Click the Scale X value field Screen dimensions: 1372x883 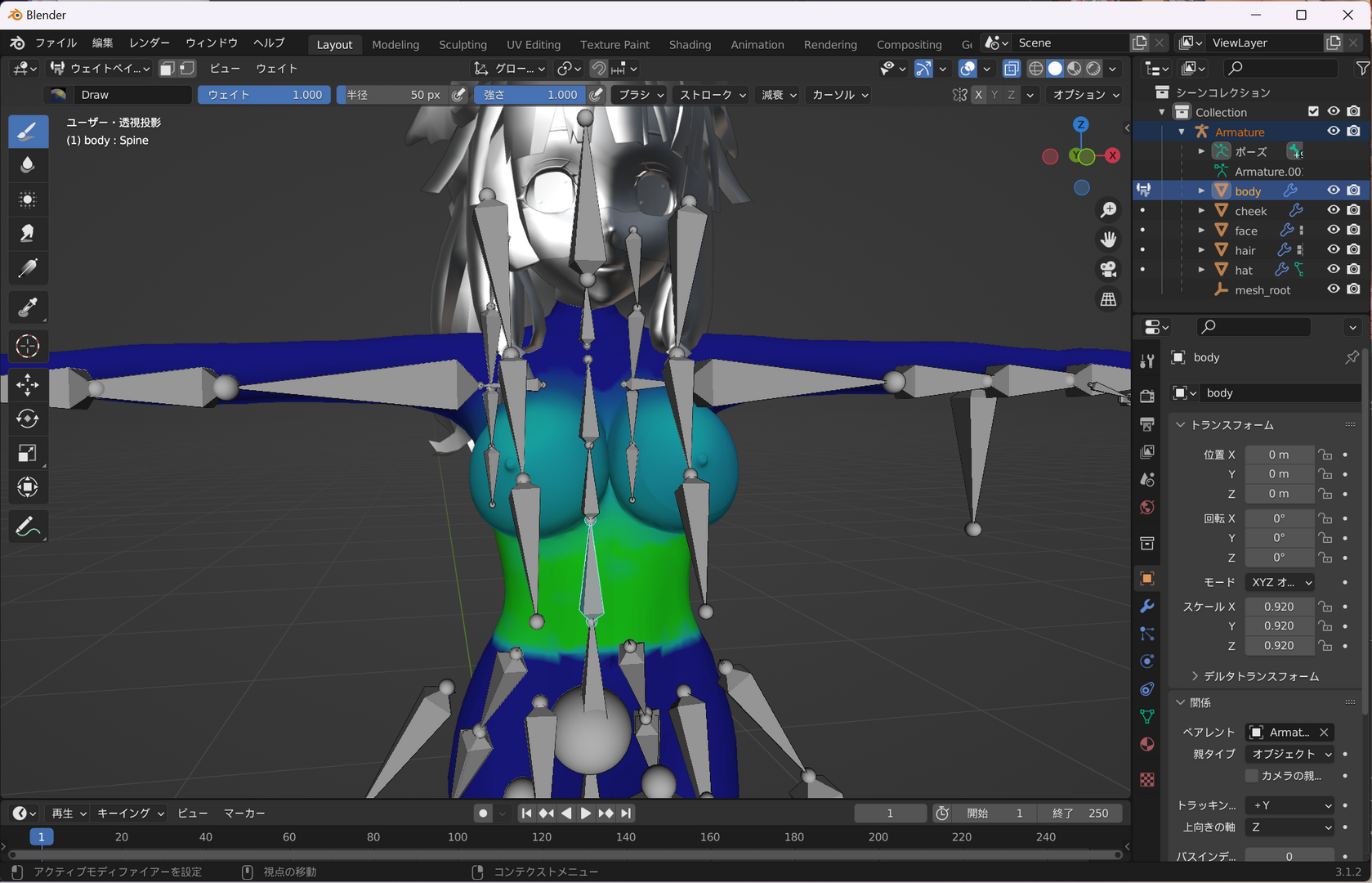(x=1279, y=607)
